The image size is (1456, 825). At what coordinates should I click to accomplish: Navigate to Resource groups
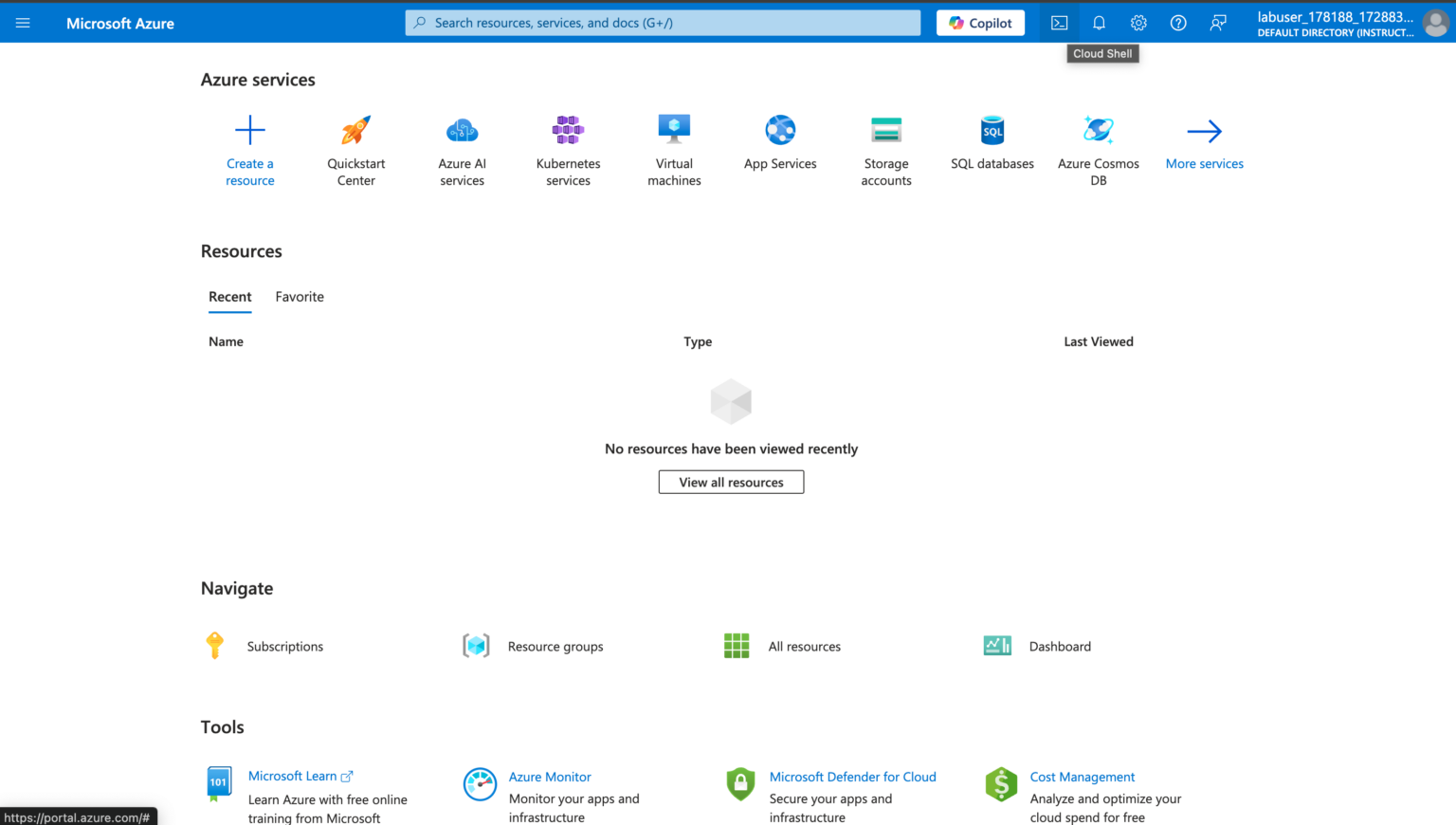point(555,646)
